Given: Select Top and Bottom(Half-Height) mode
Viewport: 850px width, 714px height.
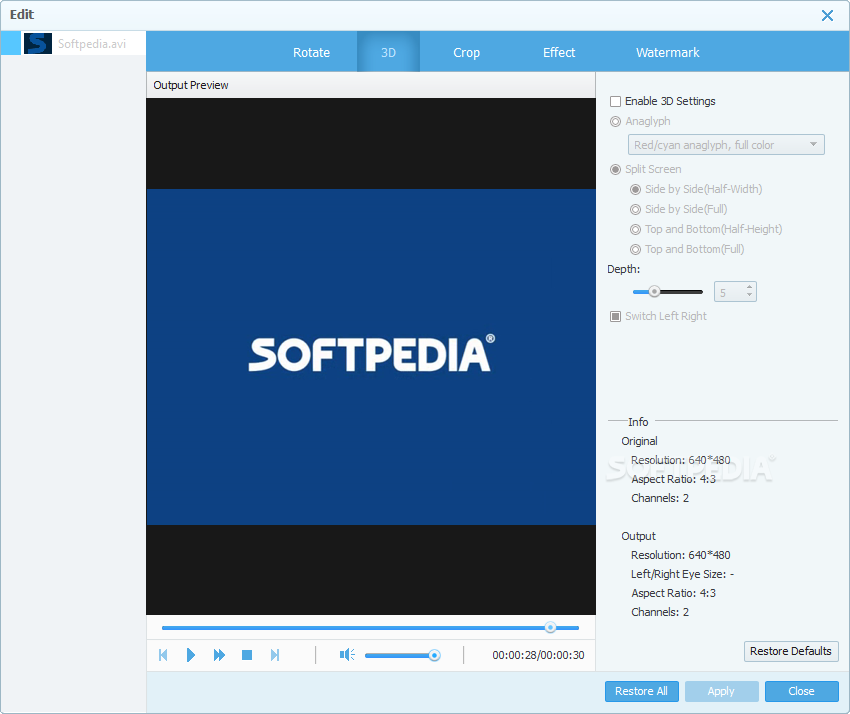Looking at the screenshot, I should pos(635,229).
